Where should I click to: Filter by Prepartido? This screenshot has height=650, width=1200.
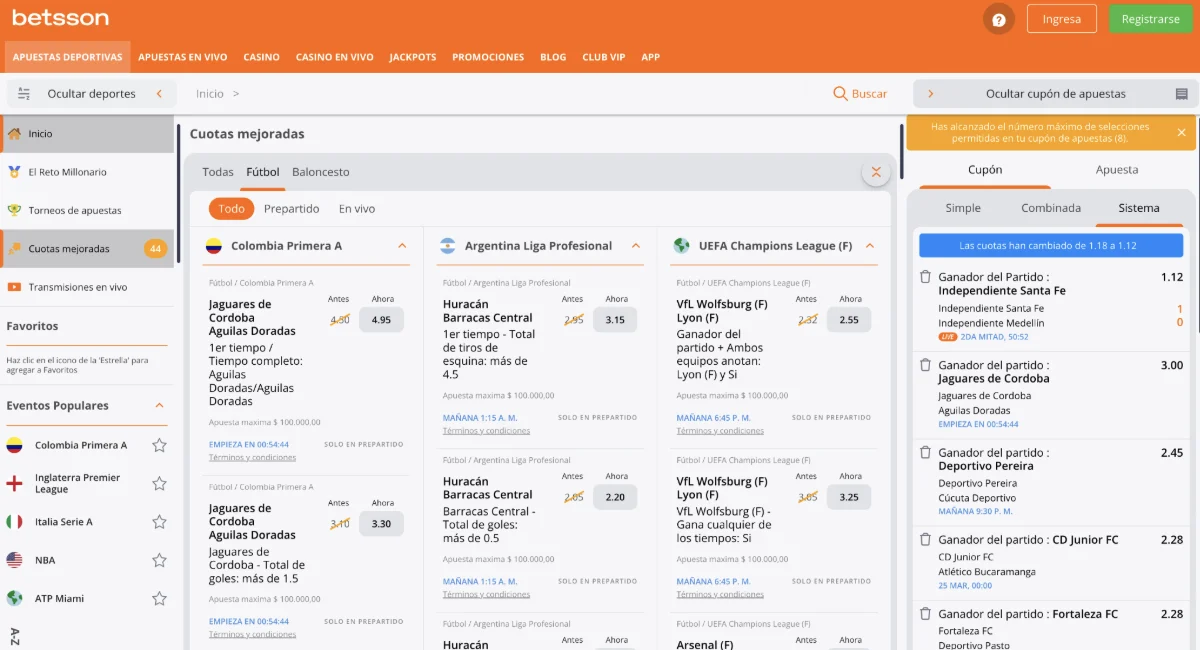(x=292, y=209)
